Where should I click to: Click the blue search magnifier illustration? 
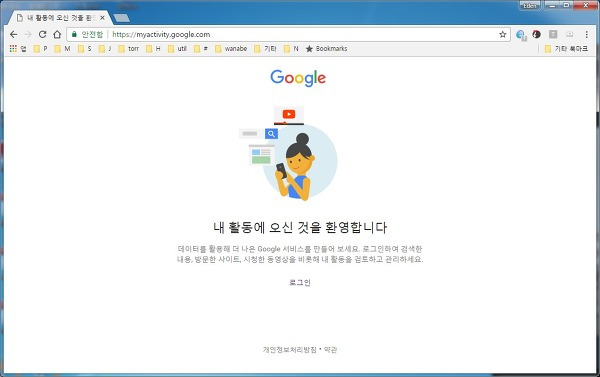(x=271, y=134)
